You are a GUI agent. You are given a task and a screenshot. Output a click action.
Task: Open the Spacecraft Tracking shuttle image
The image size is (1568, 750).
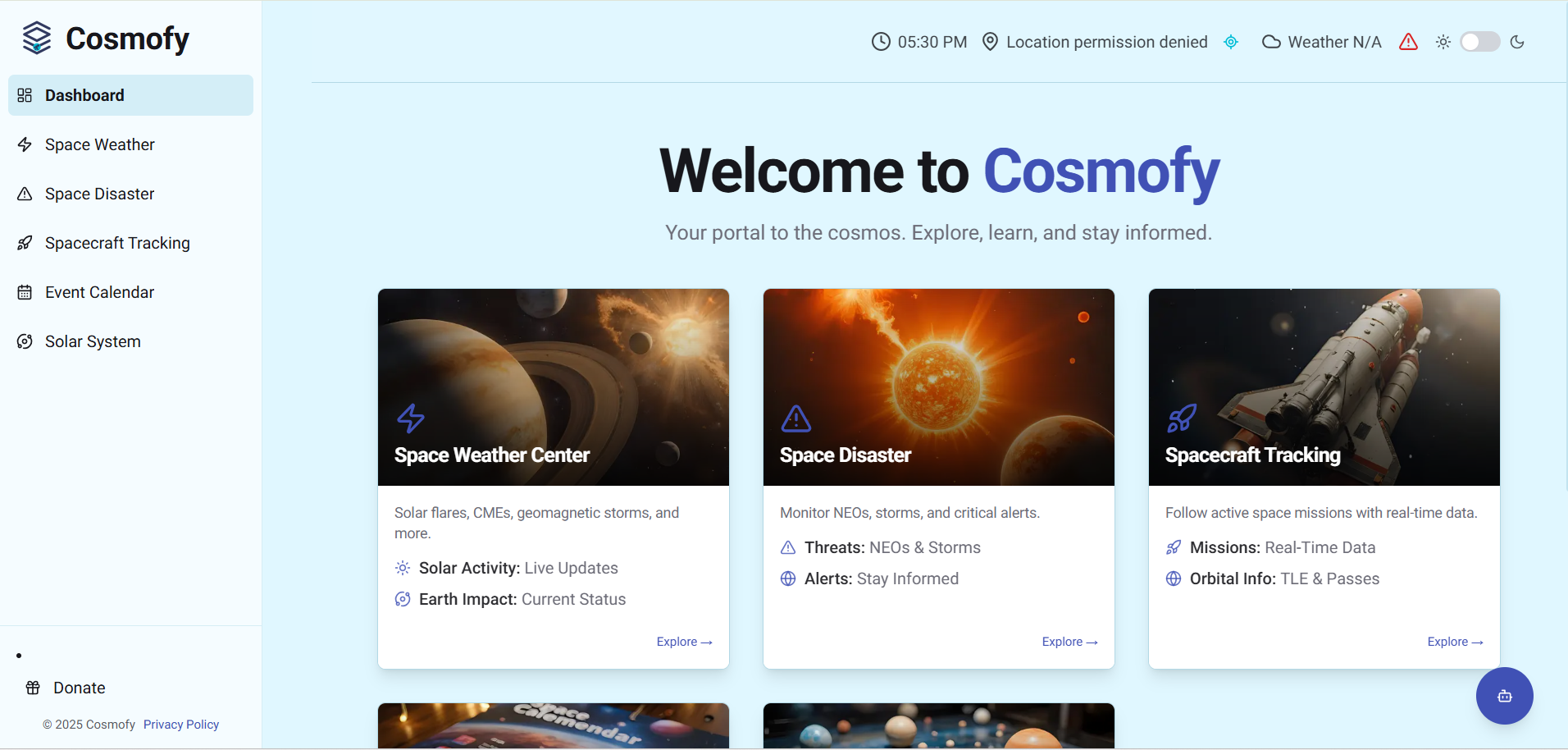point(1324,387)
